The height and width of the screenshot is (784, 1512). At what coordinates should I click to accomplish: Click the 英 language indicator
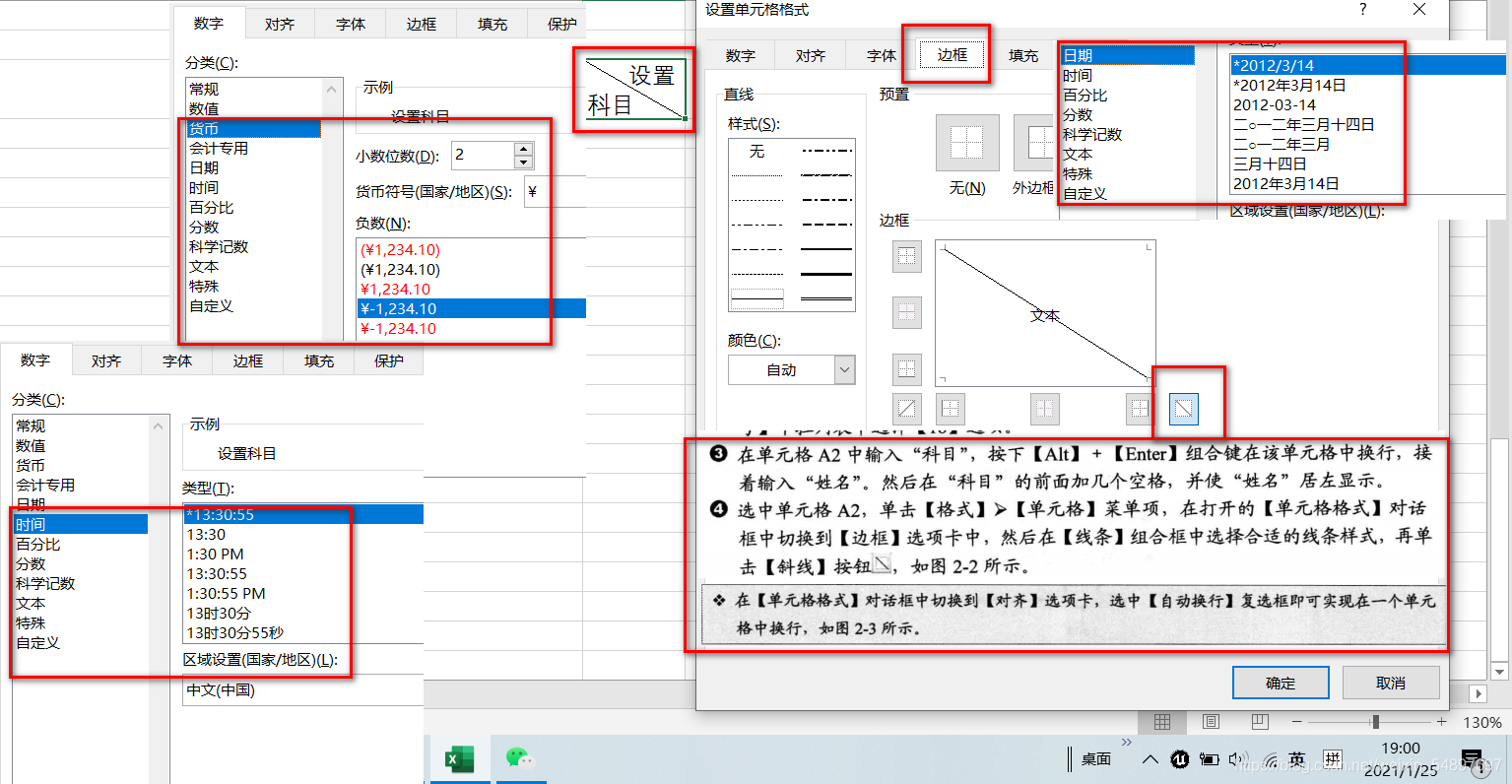coord(1297,759)
